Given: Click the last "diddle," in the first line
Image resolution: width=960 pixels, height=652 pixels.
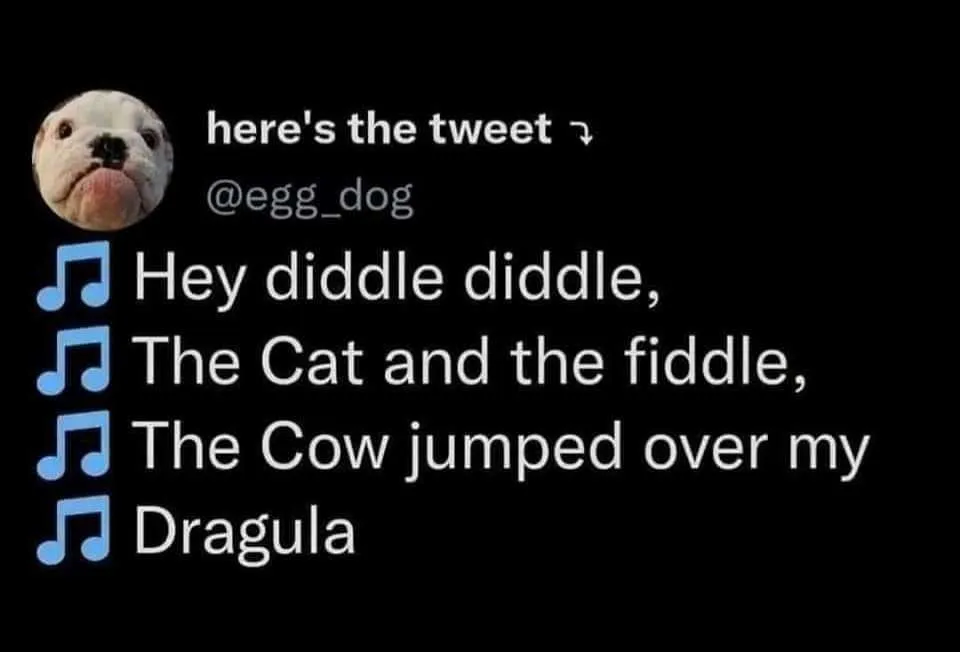Looking at the screenshot, I should [563, 279].
